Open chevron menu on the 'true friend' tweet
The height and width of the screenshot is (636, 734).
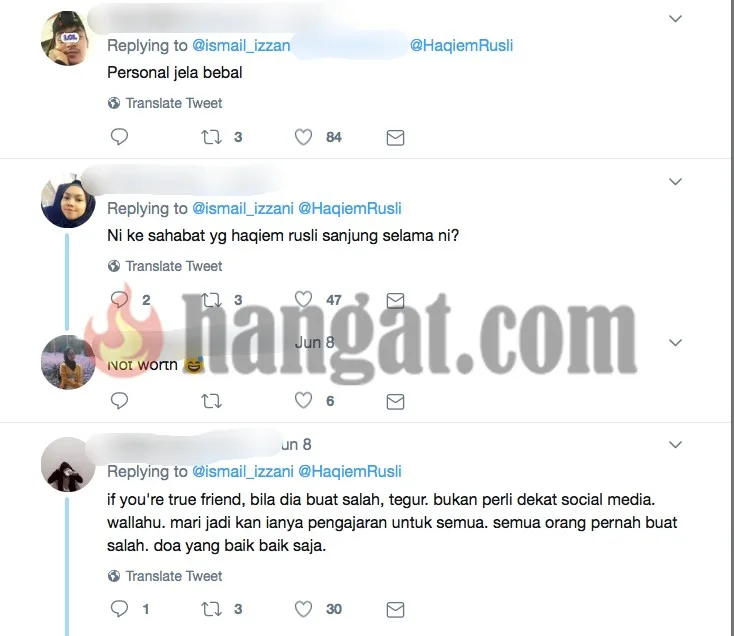pos(675,445)
